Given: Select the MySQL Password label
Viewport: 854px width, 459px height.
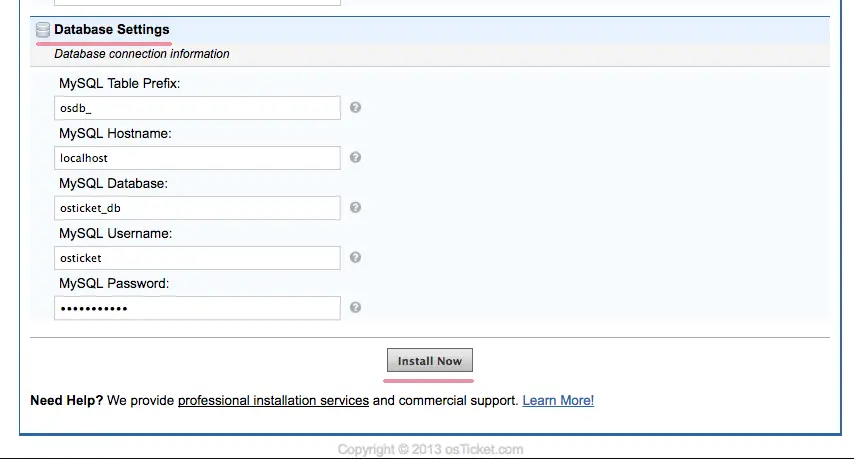Looking at the screenshot, I should [114, 284].
